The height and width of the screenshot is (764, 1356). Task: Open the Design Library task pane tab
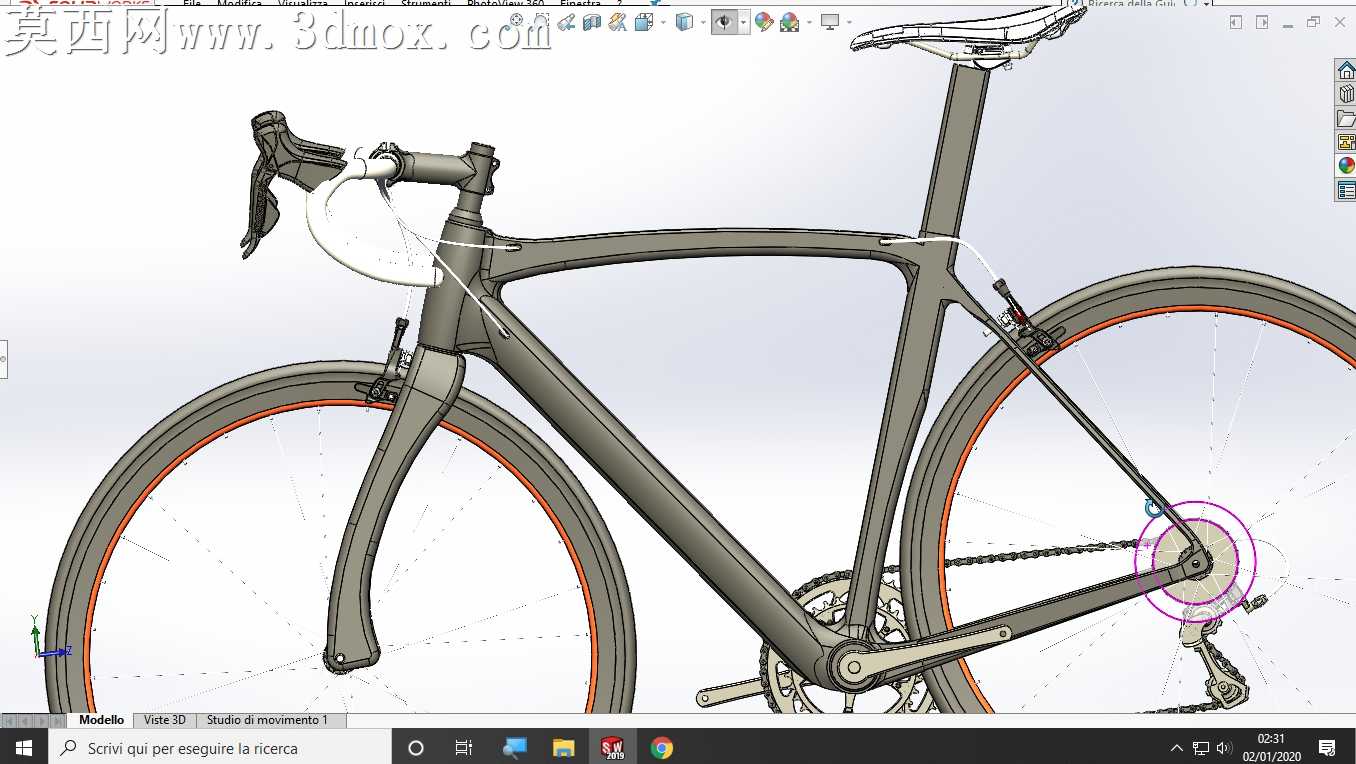tap(1346, 94)
